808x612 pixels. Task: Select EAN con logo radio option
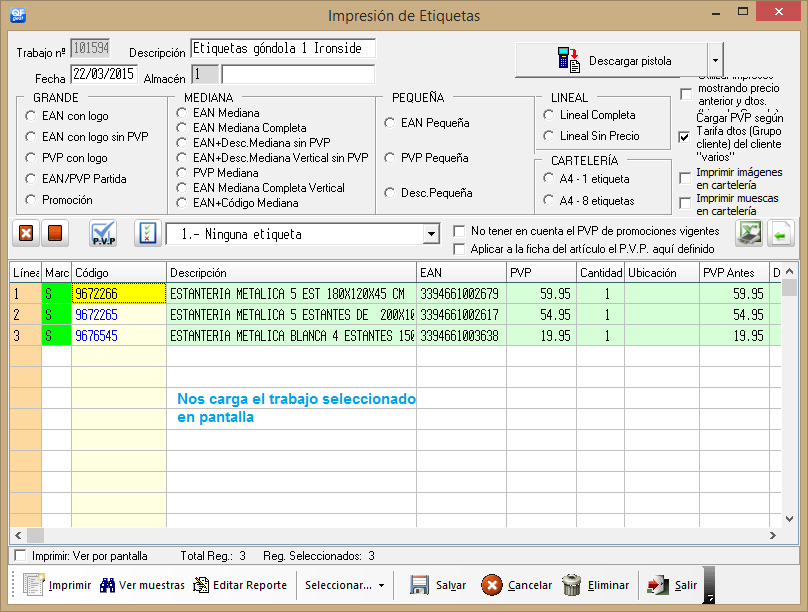click(x=30, y=116)
